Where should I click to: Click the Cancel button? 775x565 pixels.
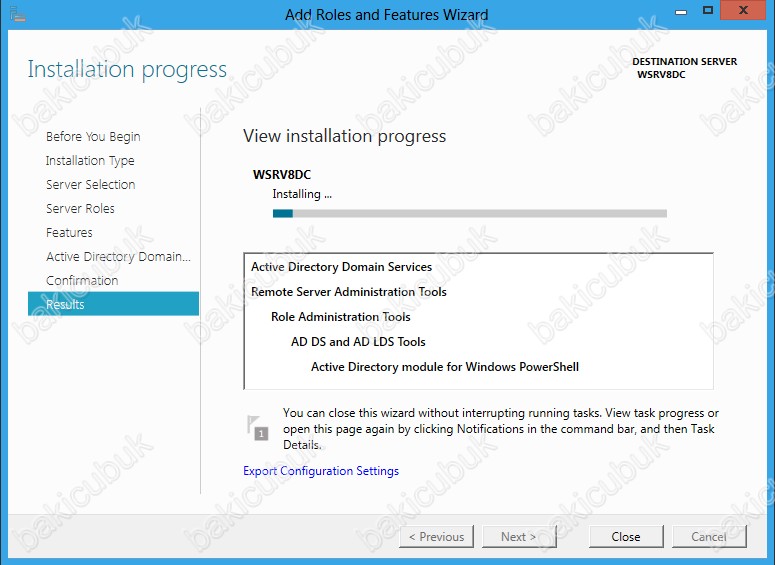click(708, 537)
